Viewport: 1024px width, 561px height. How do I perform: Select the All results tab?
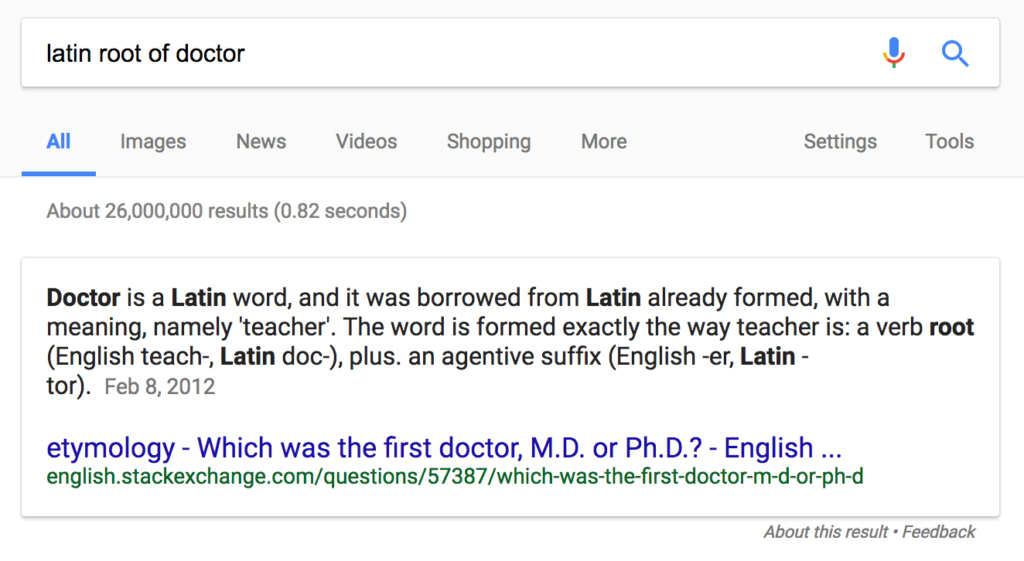click(x=59, y=142)
